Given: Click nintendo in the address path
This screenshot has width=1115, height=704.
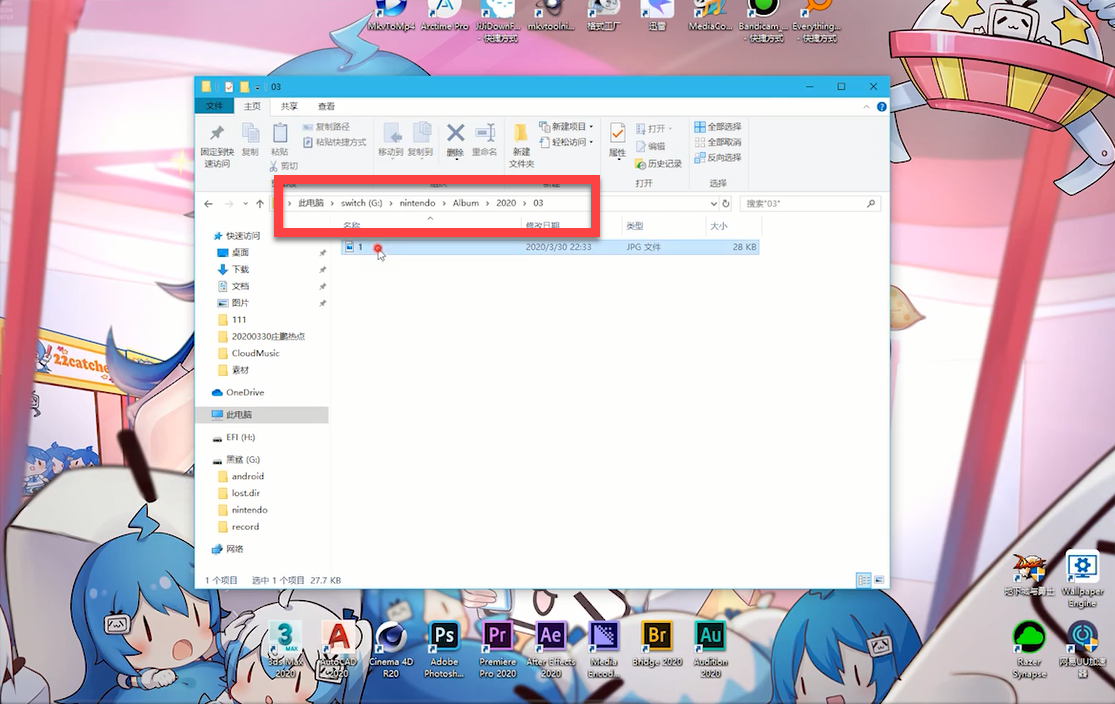Looking at the screenshot, I should pos(417,203).
